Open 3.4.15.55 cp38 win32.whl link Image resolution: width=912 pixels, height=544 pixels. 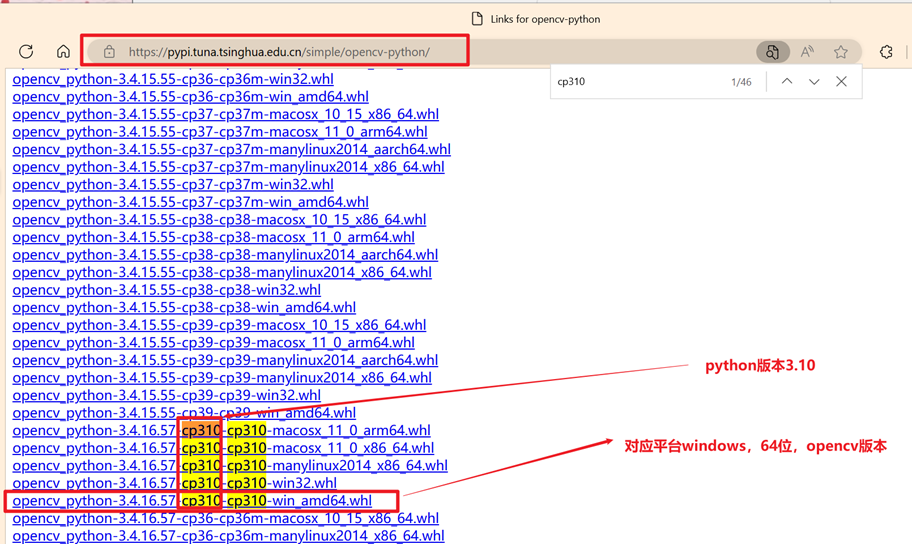pos(166,290)
